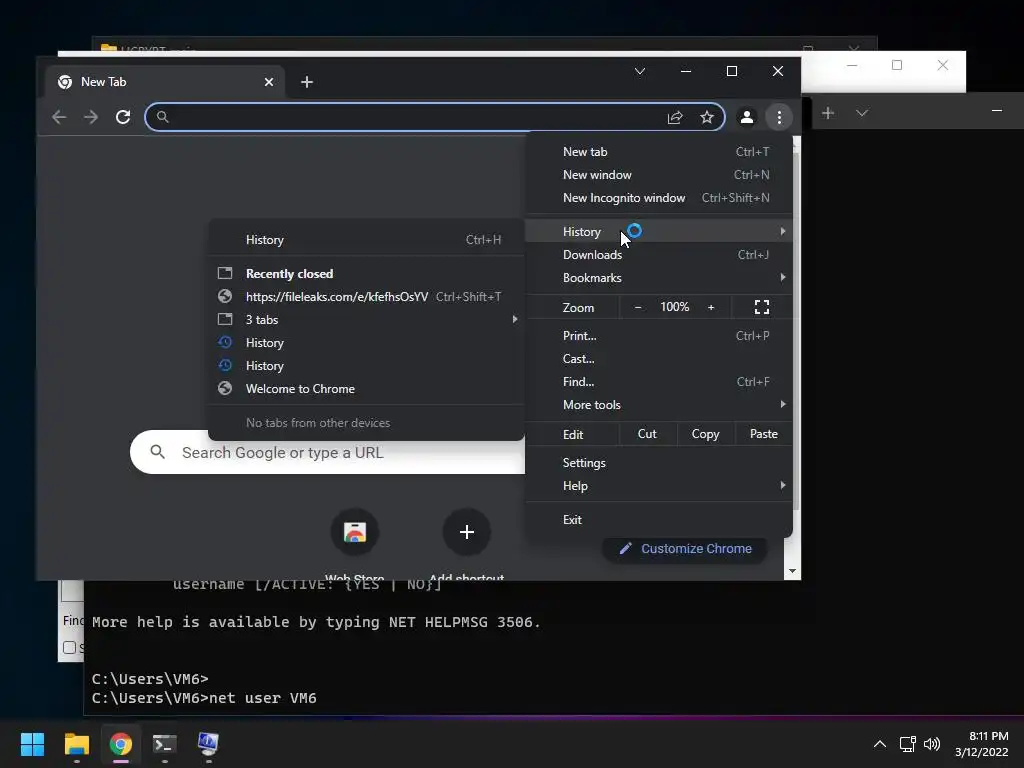Open the Chrome profile avatar icon
This screenshot has height=768, width=1024.
click(x=746, y=117)
